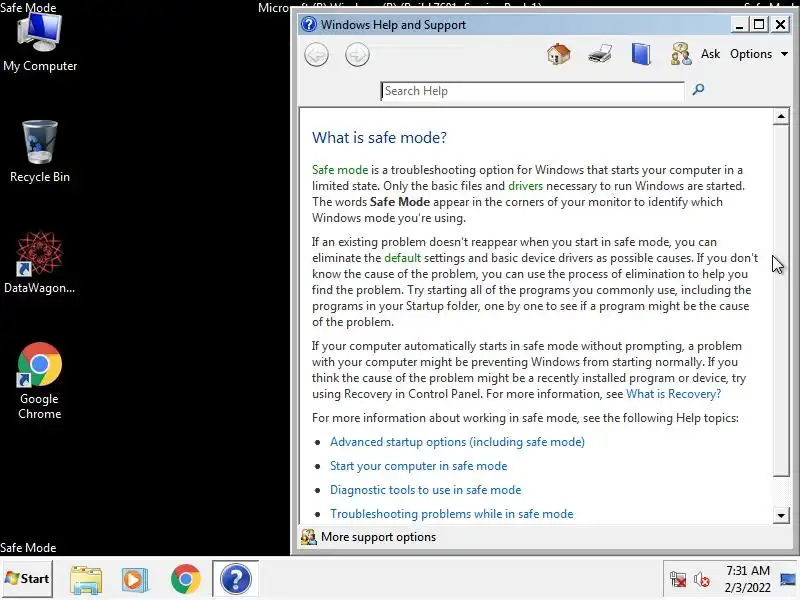Screen dimensions: 800x600
Task: Launch Windows Media Player from the taskbar
Action: [x=135, y=579]
